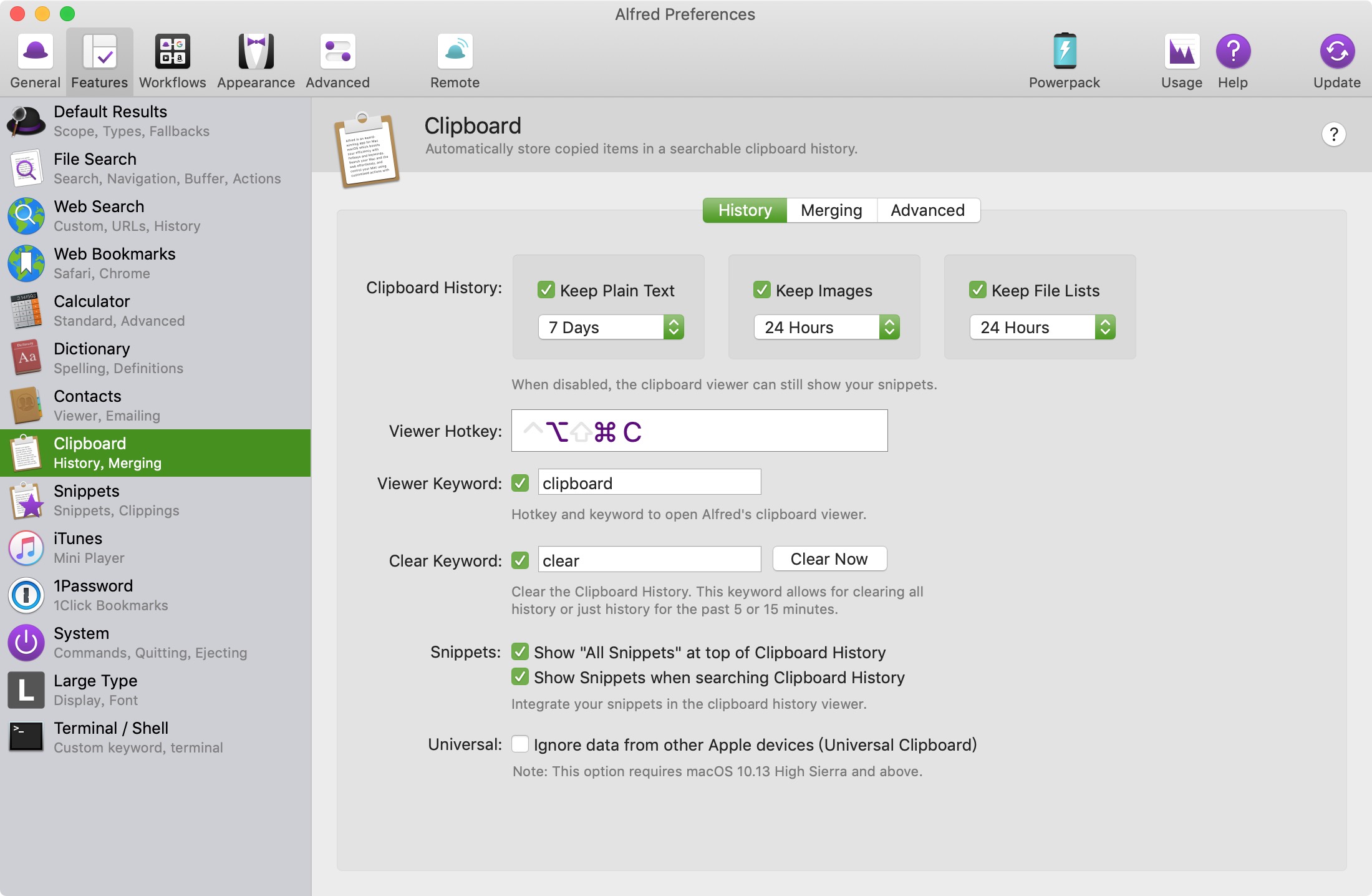The image size is (1372, 896).
Task: Click the large Clipboard header clipboard image
Action: point(367,150)
